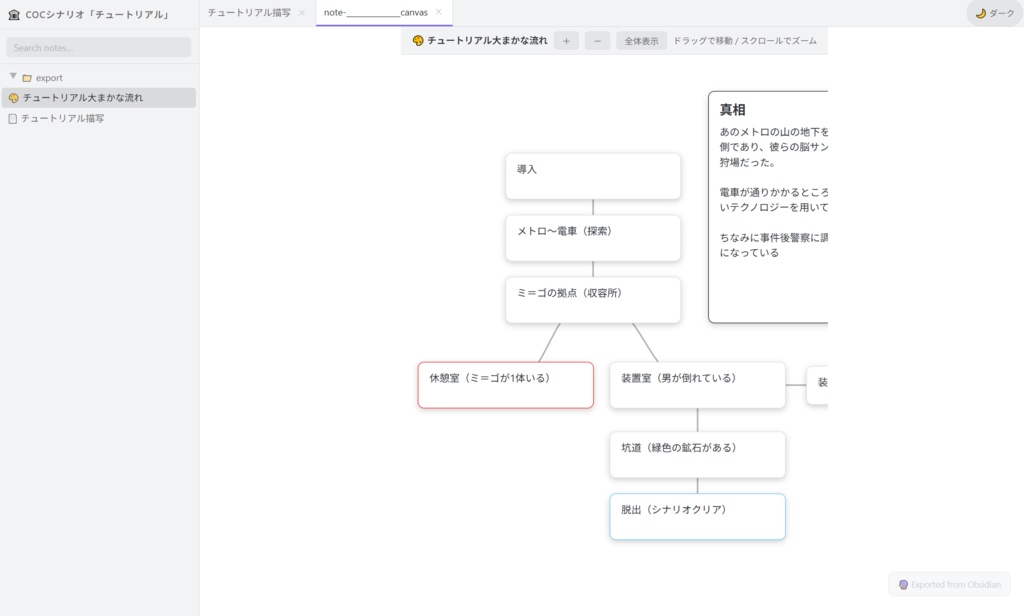Close the チュートリアル描写 tab
1024x616 pixels.
[x=302, y=13]
